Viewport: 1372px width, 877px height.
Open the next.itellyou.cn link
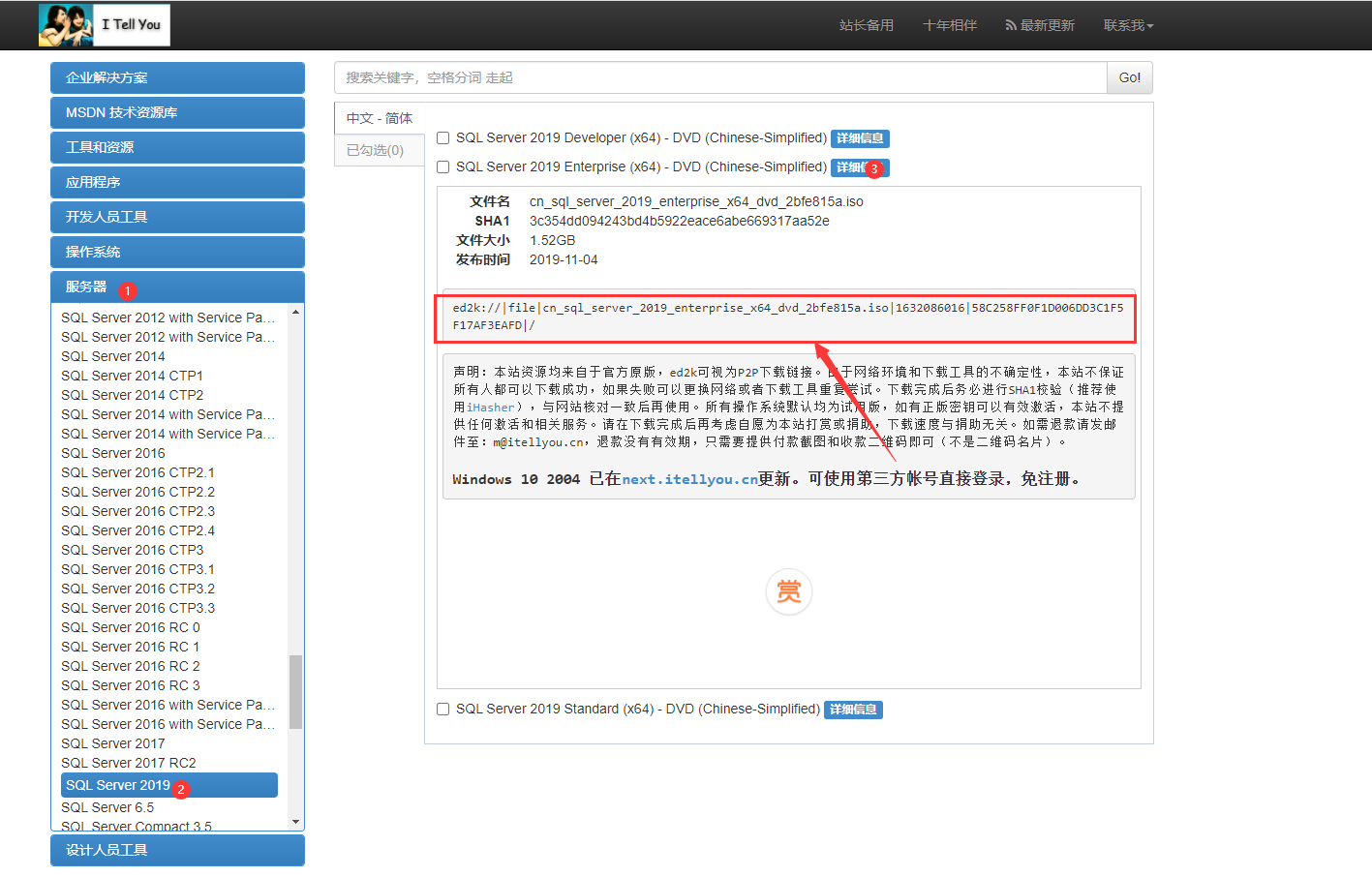689,479
